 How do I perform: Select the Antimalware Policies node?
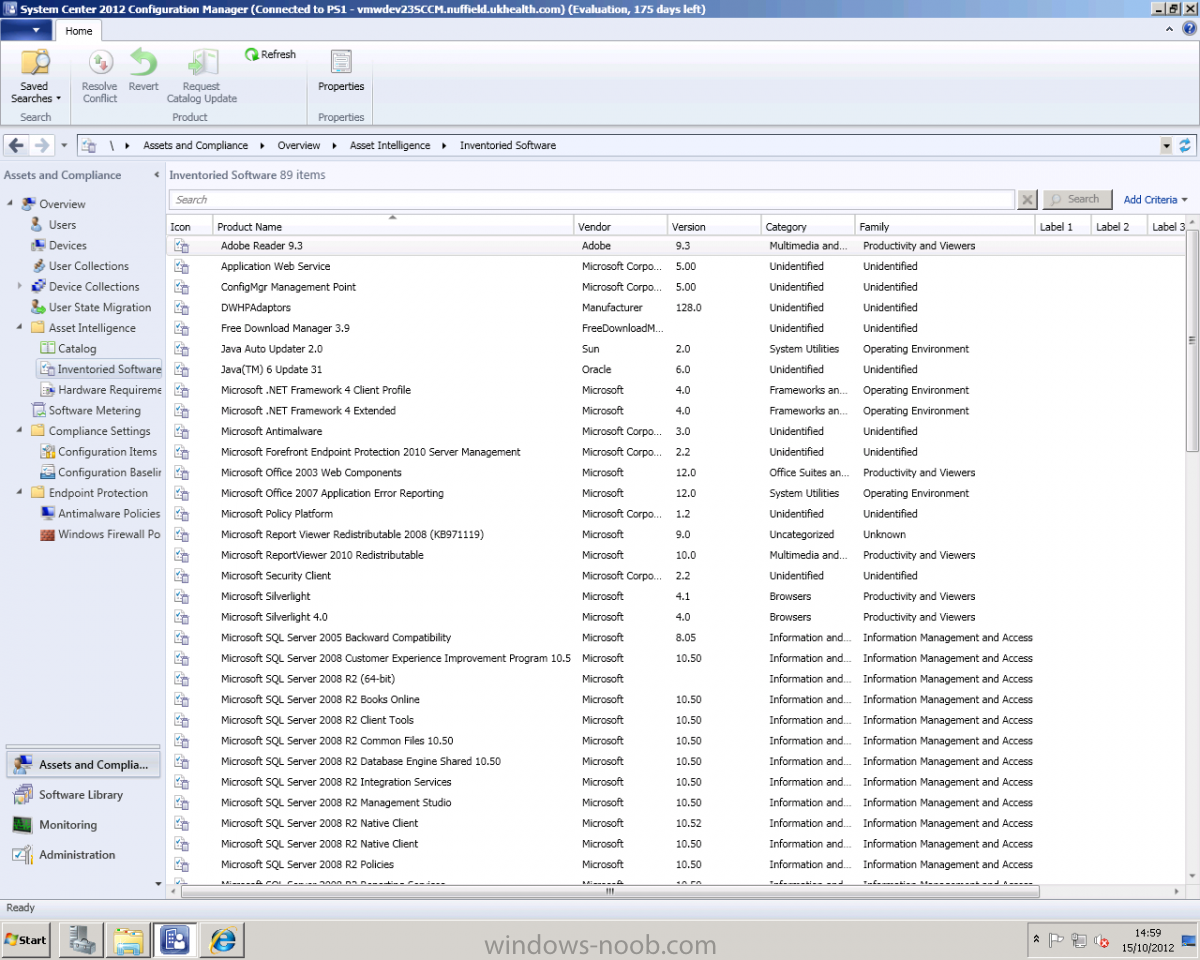(108, 513)
